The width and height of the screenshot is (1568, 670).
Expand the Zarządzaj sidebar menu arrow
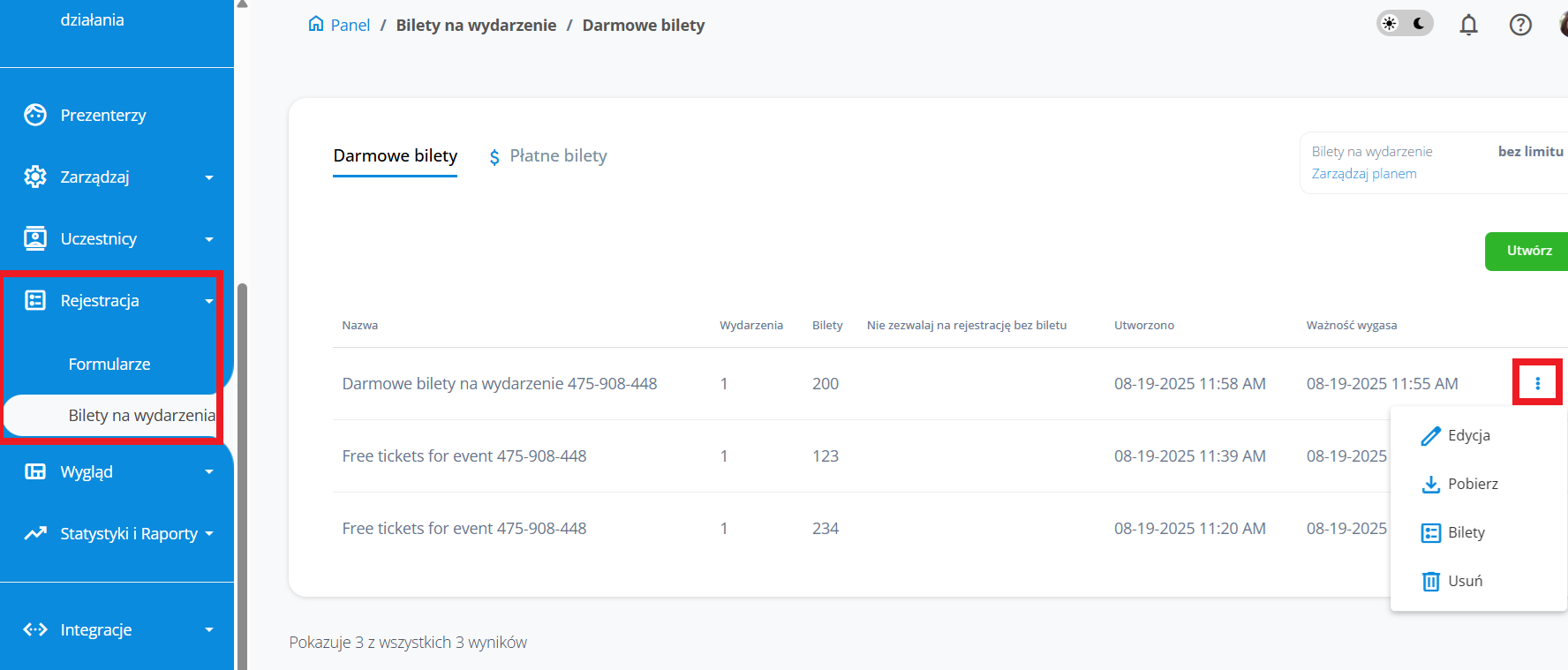pyautogui.click(x=209, y=177)
